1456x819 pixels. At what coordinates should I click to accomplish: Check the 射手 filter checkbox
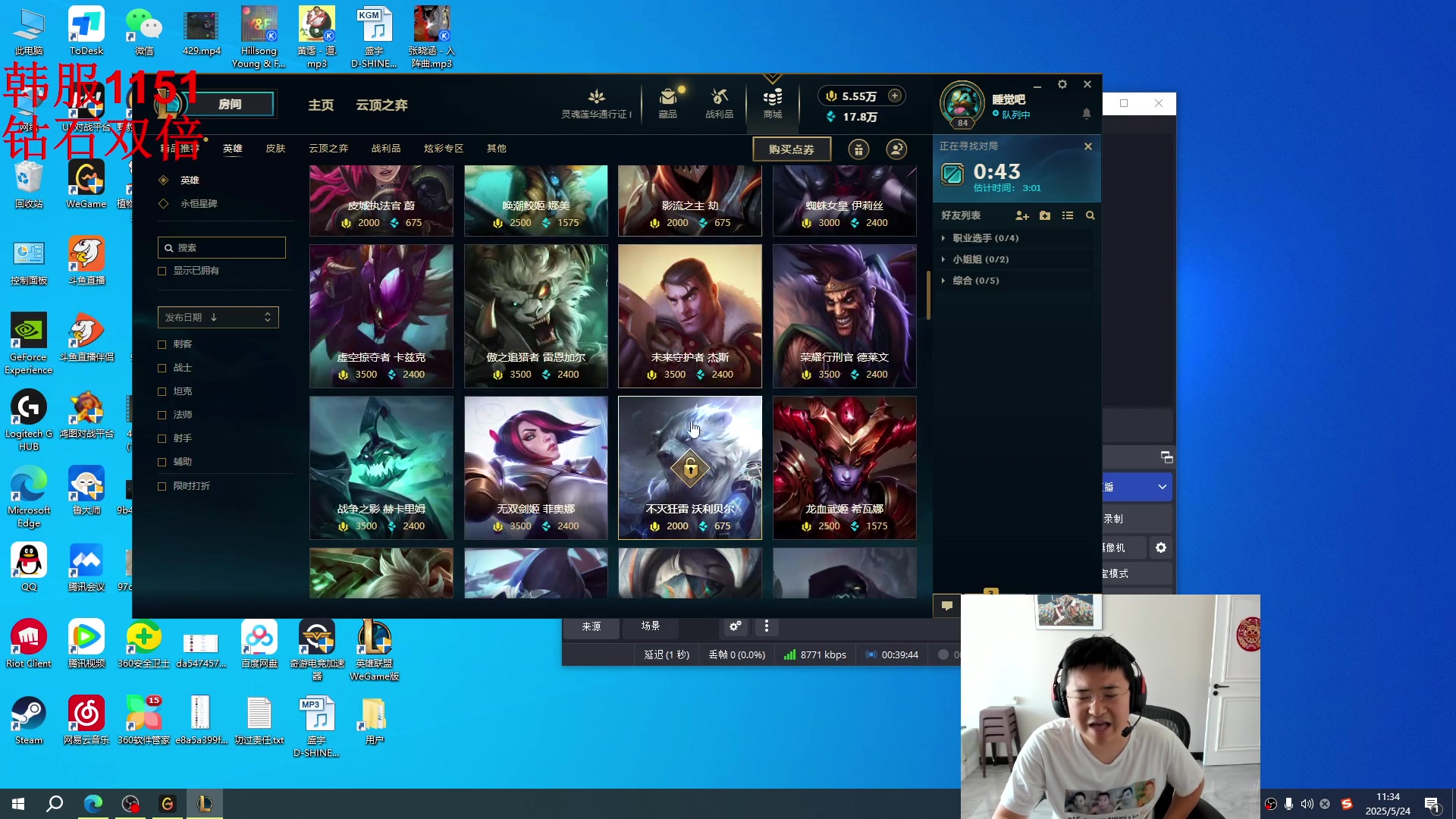[x=162, y=438]
